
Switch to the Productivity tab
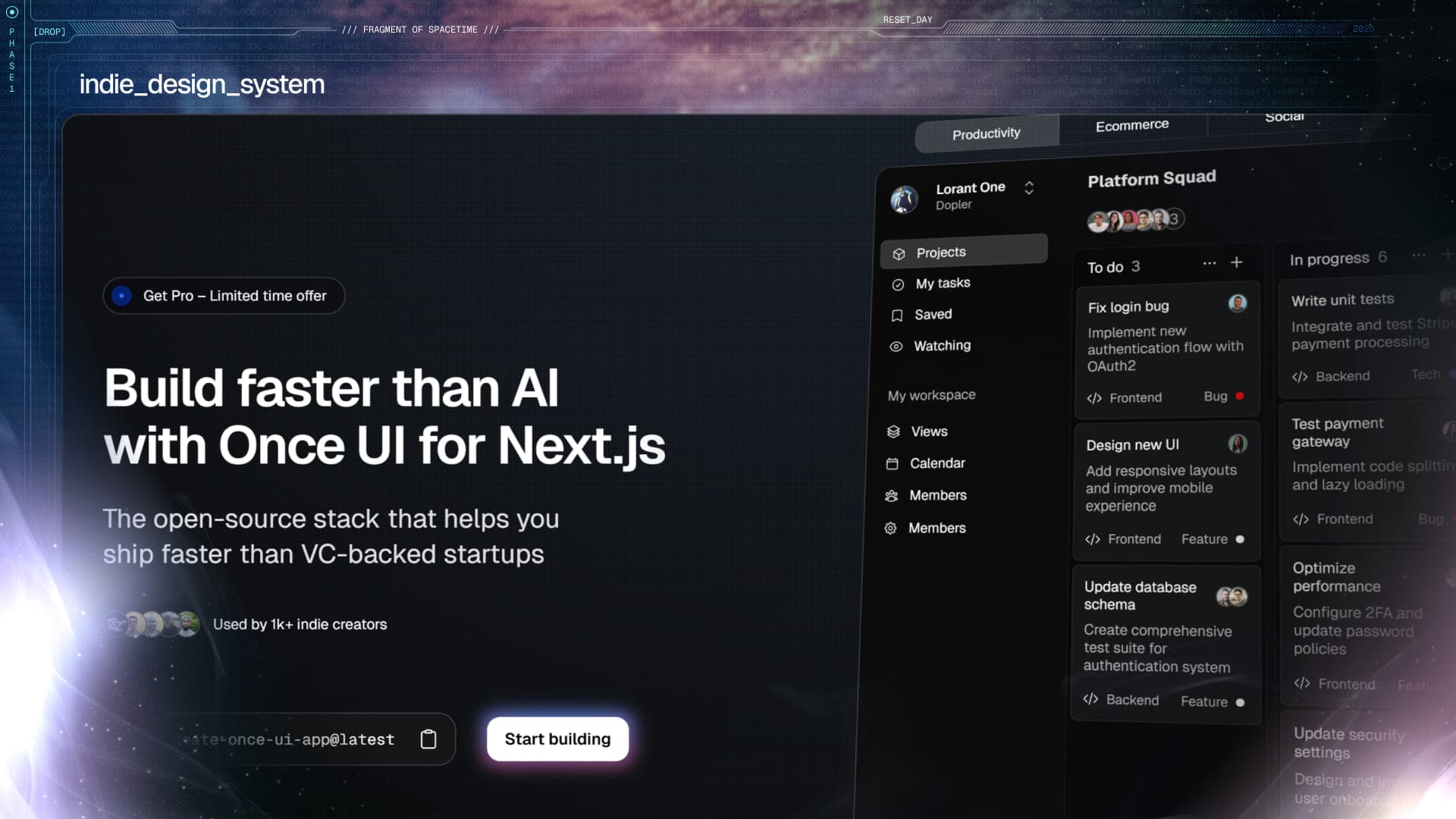tap(987, 133)
